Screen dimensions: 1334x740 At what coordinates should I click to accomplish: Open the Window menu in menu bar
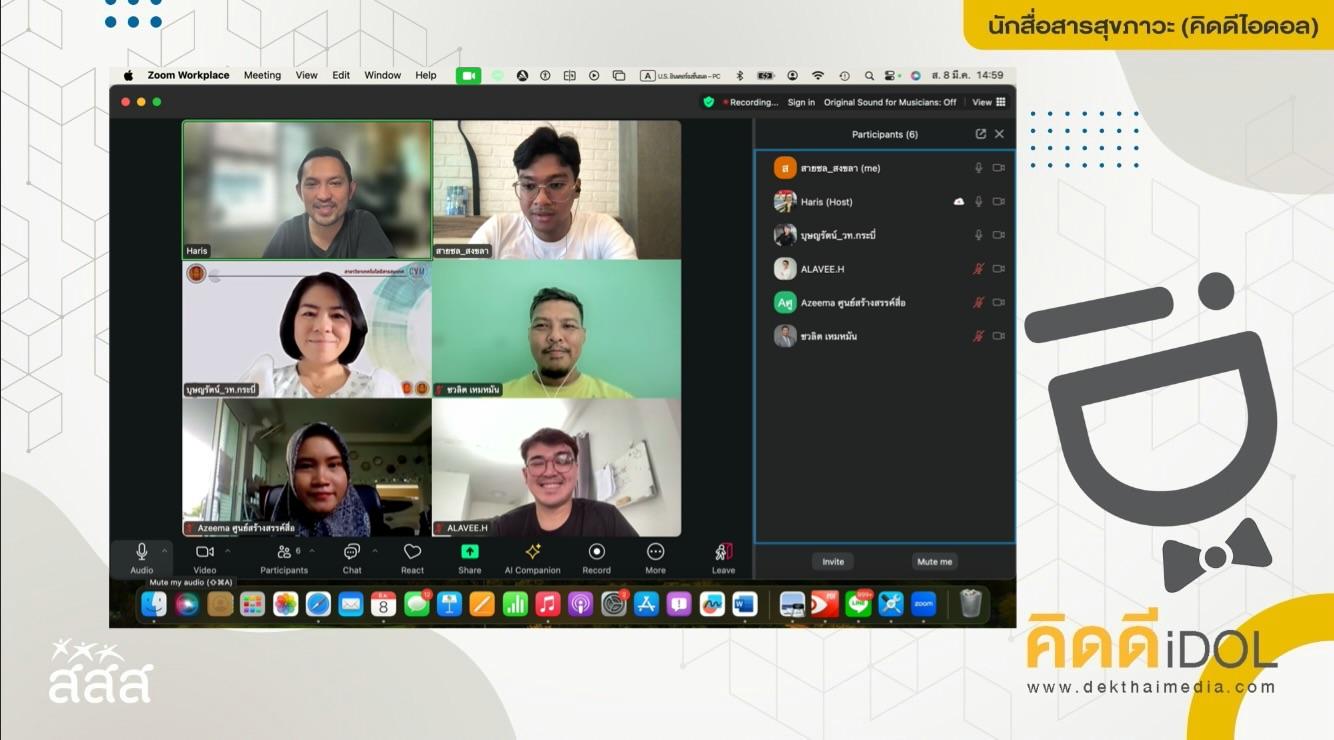[x=382, y=75]
